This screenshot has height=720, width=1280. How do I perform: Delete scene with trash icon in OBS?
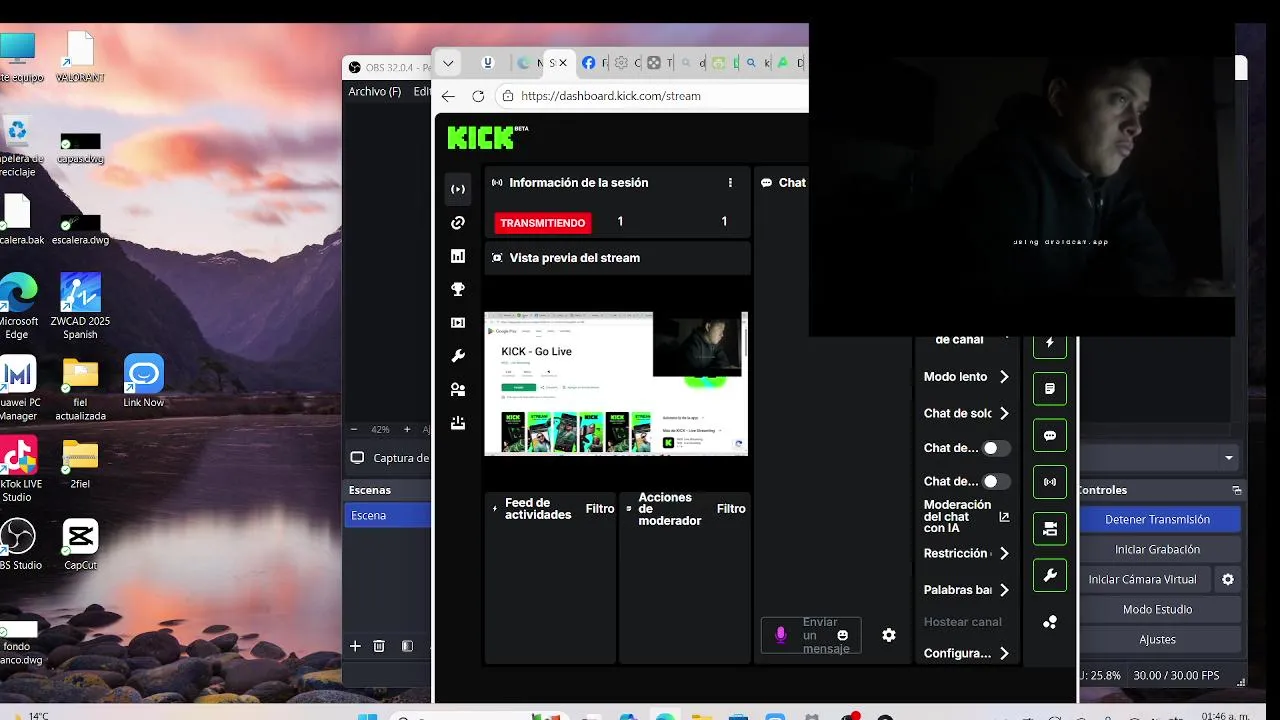(x=379, y=646)
